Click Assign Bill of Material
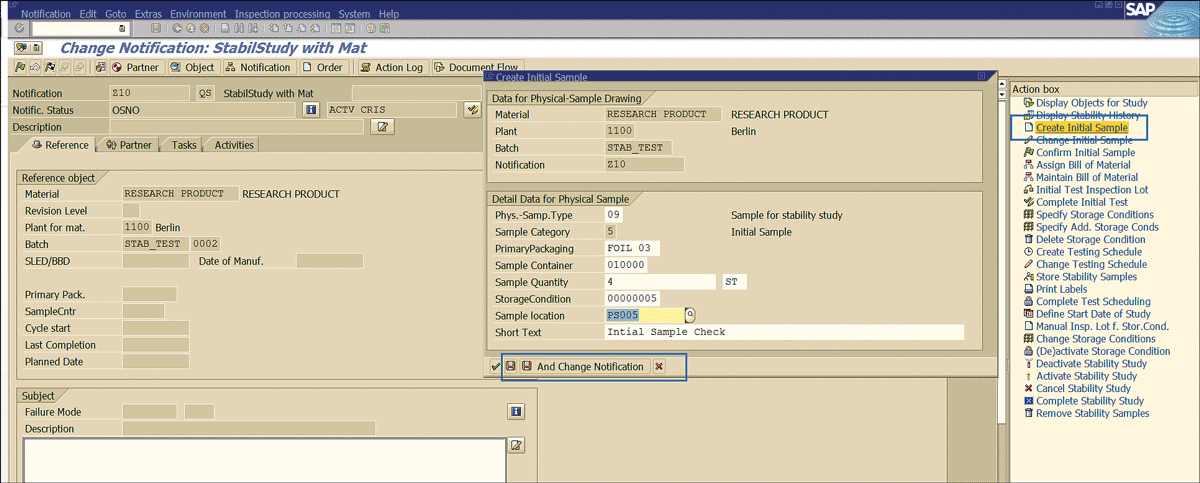 [x=1083, y=165]
